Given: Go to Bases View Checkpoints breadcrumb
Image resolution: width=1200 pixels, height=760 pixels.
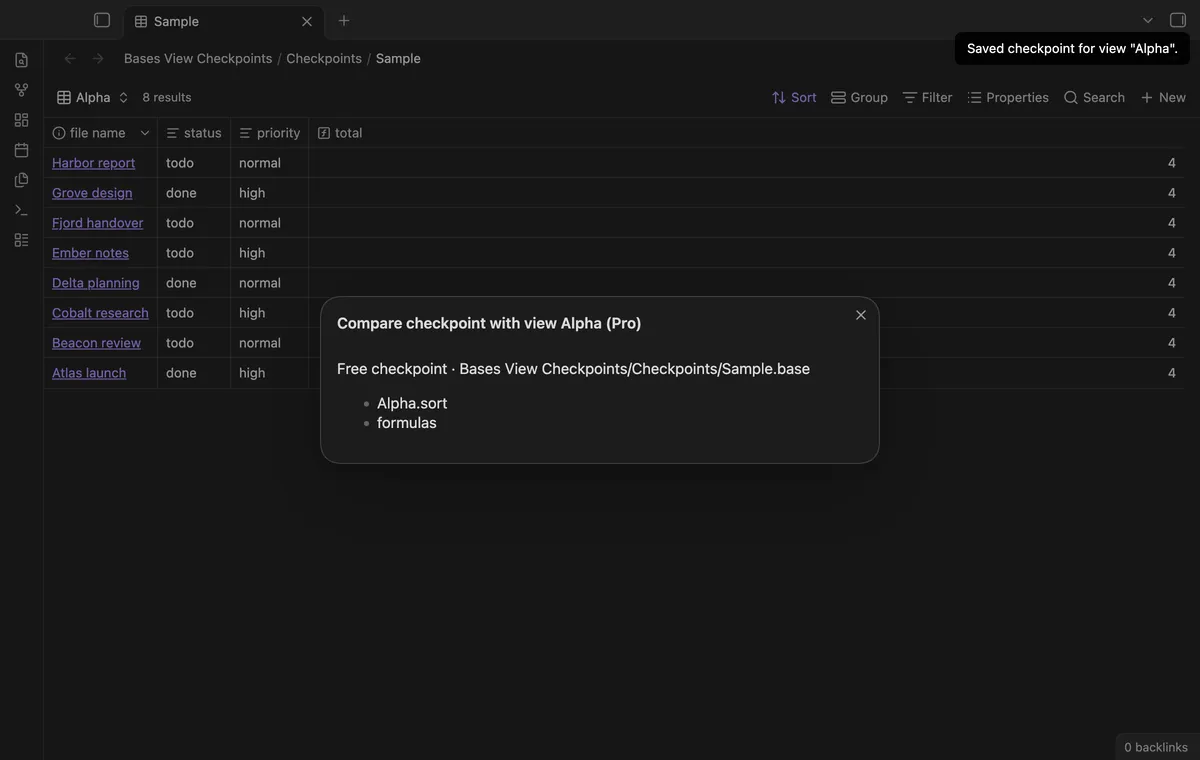Looking at the screenshot, I should click(x=198, y=58).
